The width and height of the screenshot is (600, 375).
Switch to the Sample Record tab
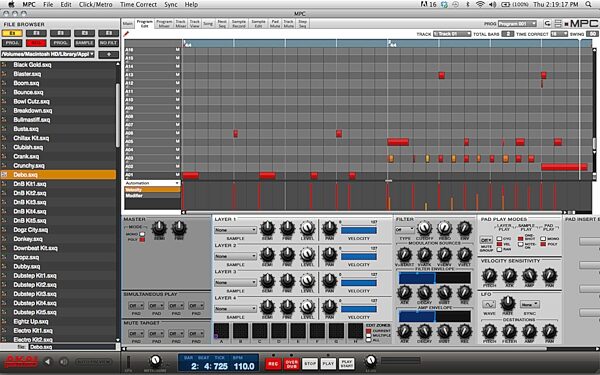click(239, 24)
